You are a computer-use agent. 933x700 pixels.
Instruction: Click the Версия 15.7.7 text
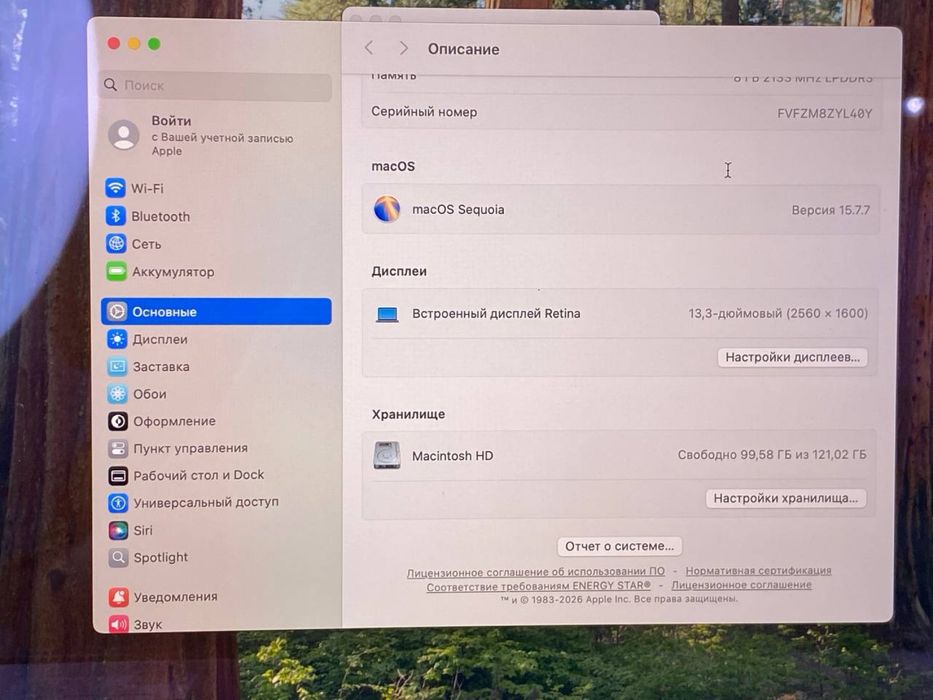(831, 210)
